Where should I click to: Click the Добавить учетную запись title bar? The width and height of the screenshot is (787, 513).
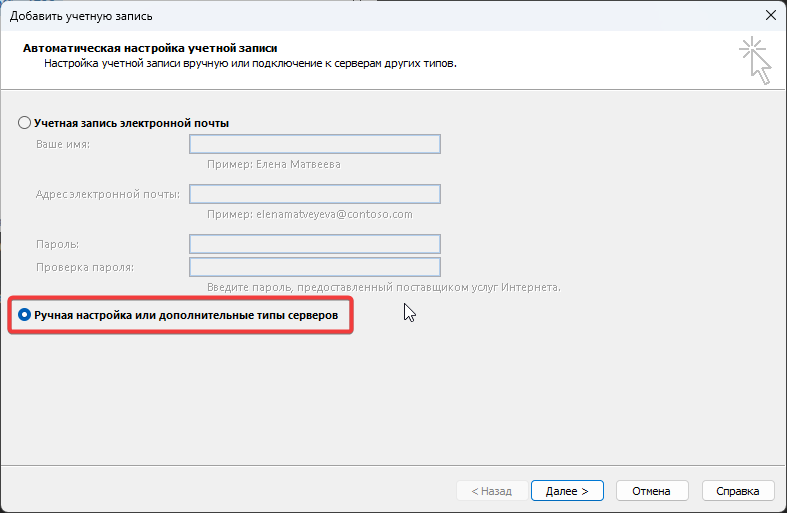tap(300, 15)
